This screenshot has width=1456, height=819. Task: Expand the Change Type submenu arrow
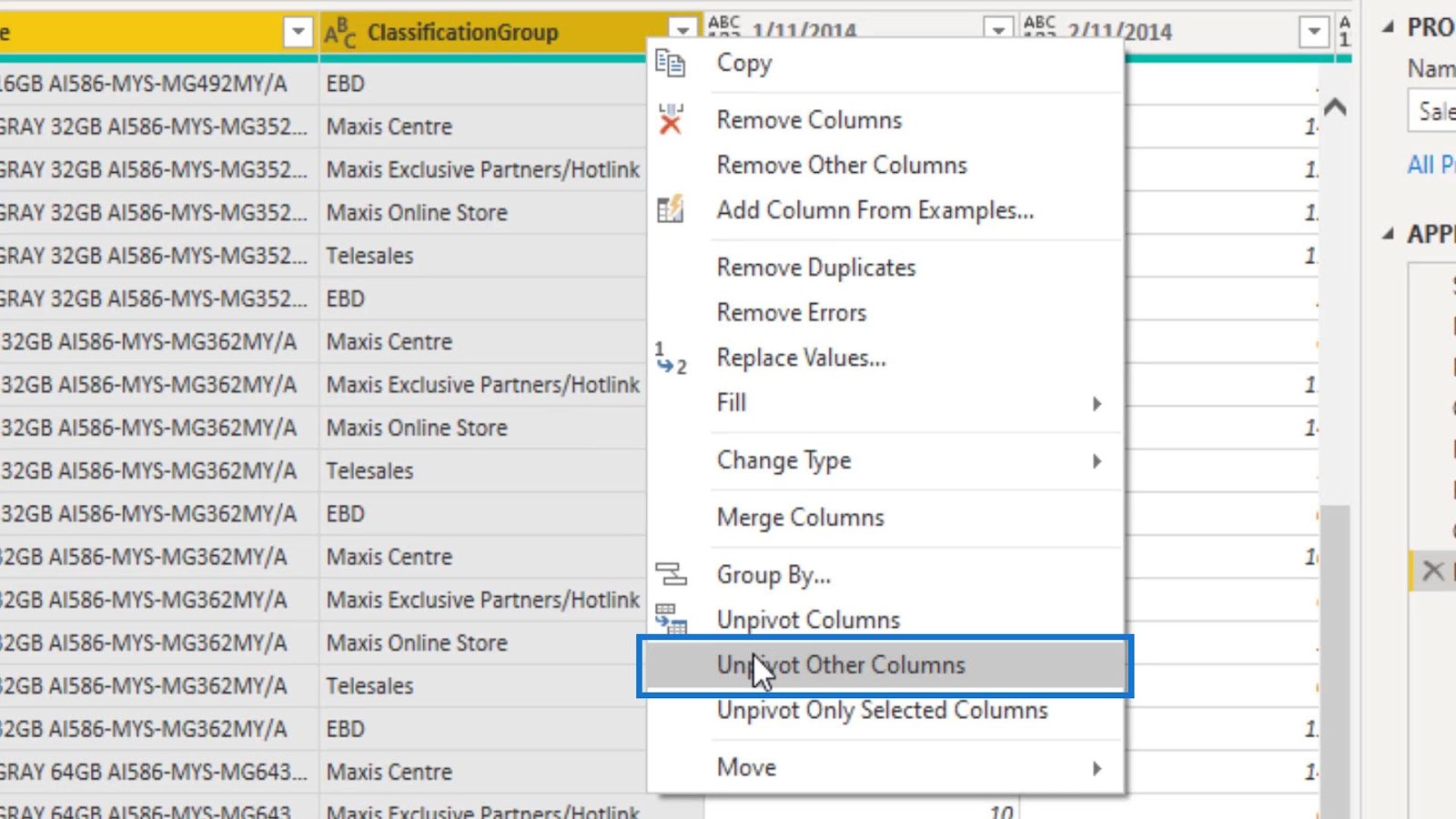[x=1097, y=461]
